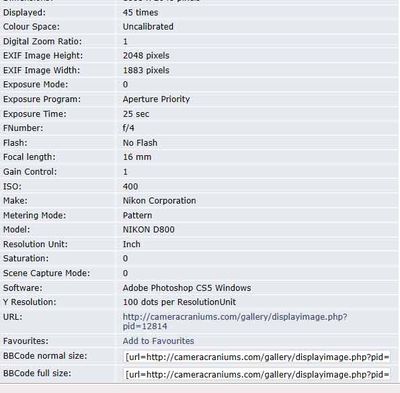Click the 'Exposure Time:' label
The height and width of the screenshot is (393, 400).
pos(35,114)
